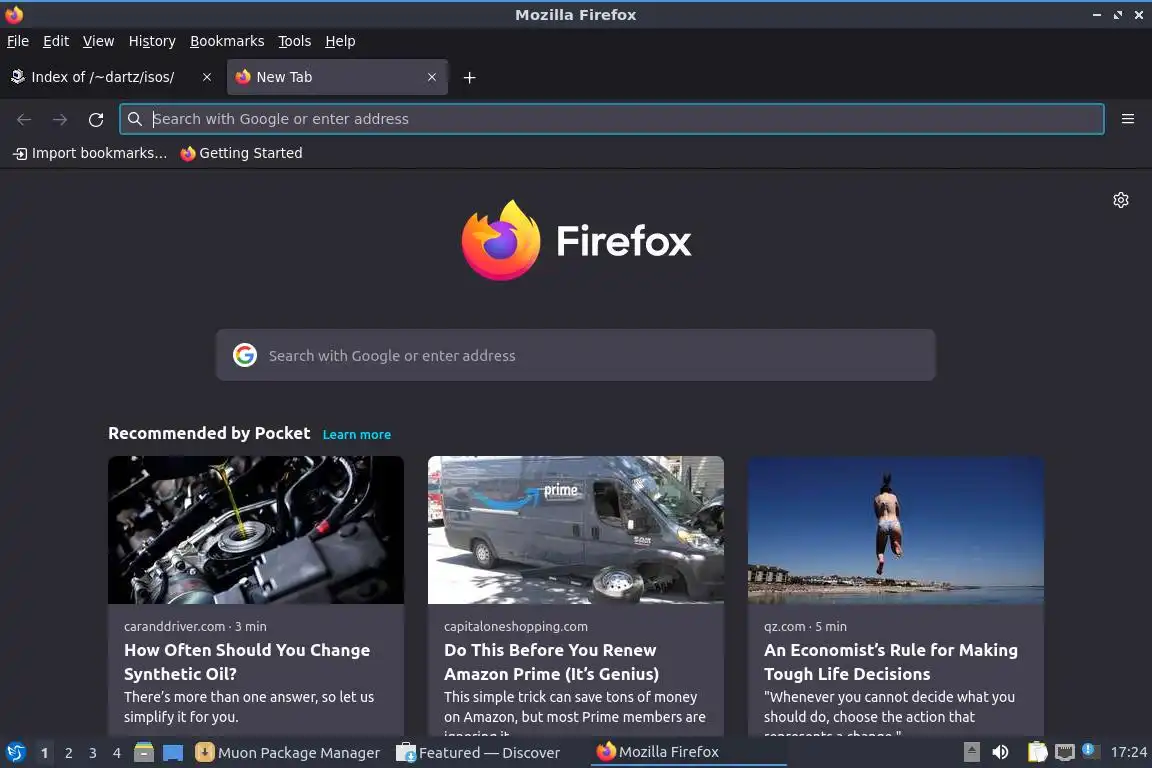
Task: Click the forward navigation arrow
Action: coord(60,119)
